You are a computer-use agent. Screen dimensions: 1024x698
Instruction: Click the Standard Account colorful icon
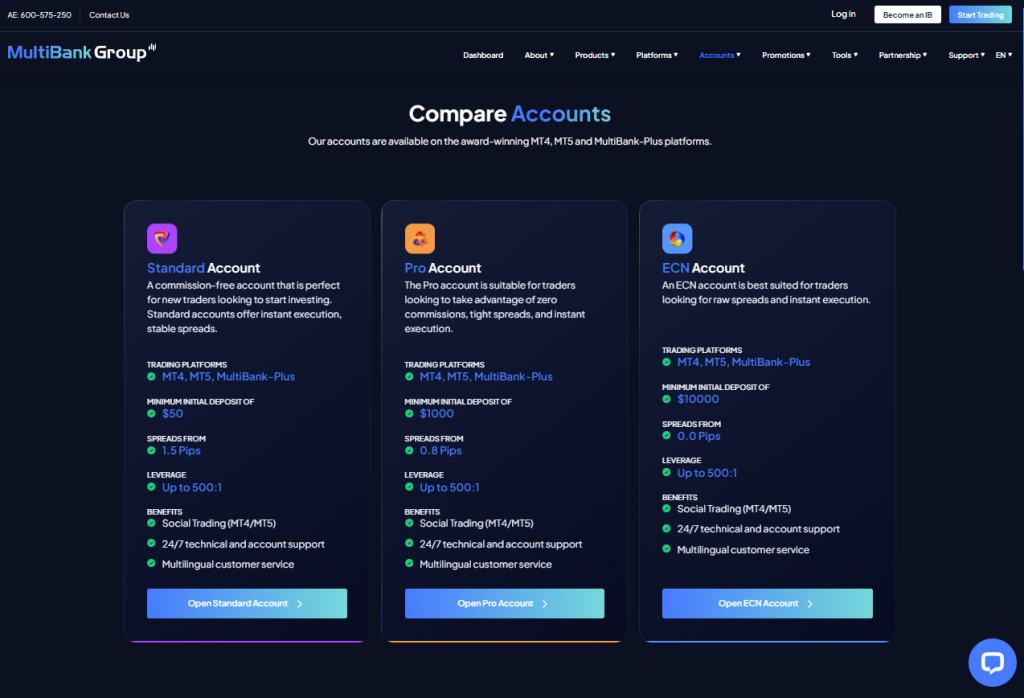(162, 239)
